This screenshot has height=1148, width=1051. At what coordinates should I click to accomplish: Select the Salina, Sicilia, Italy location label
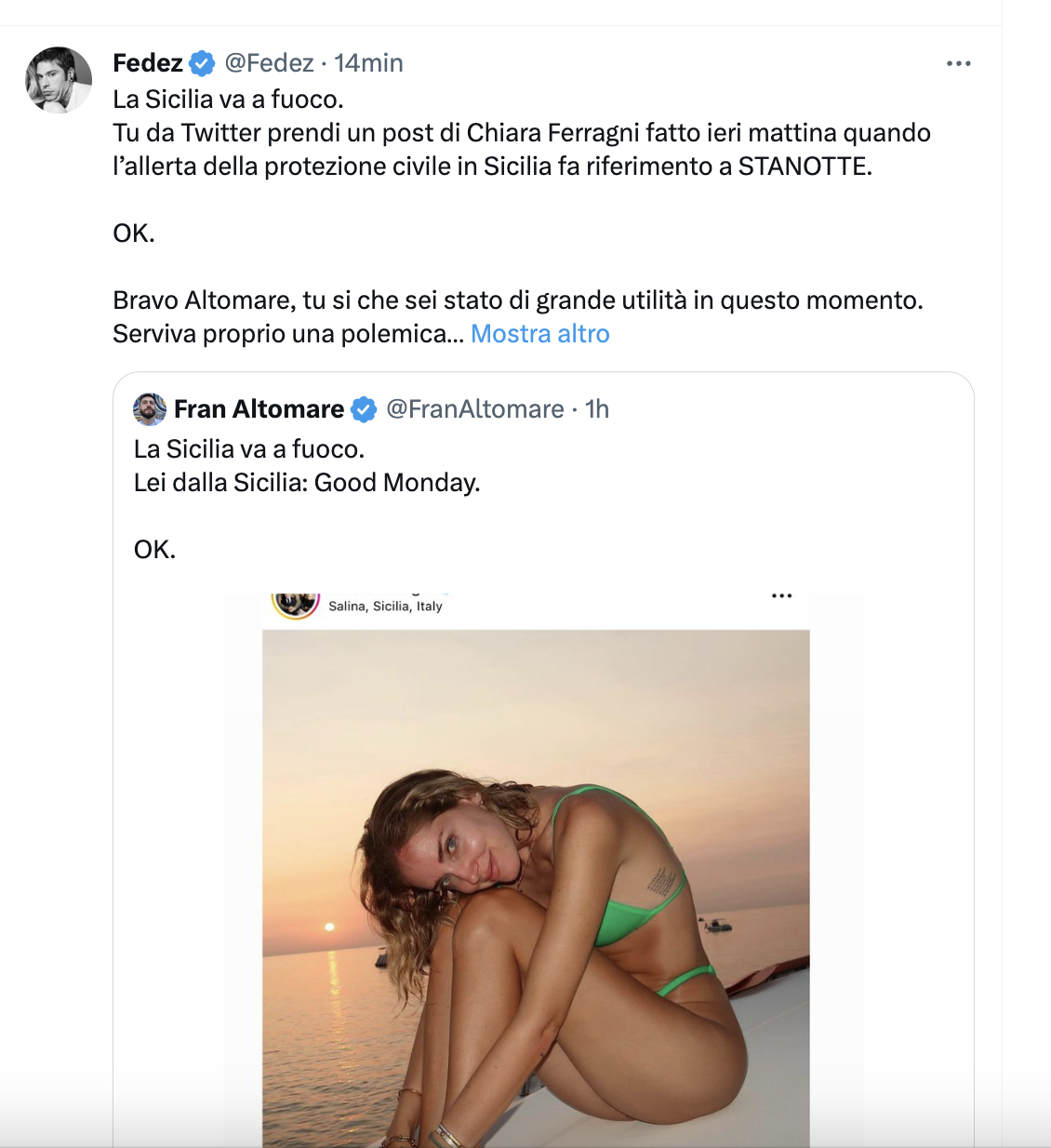coord(385,606)
